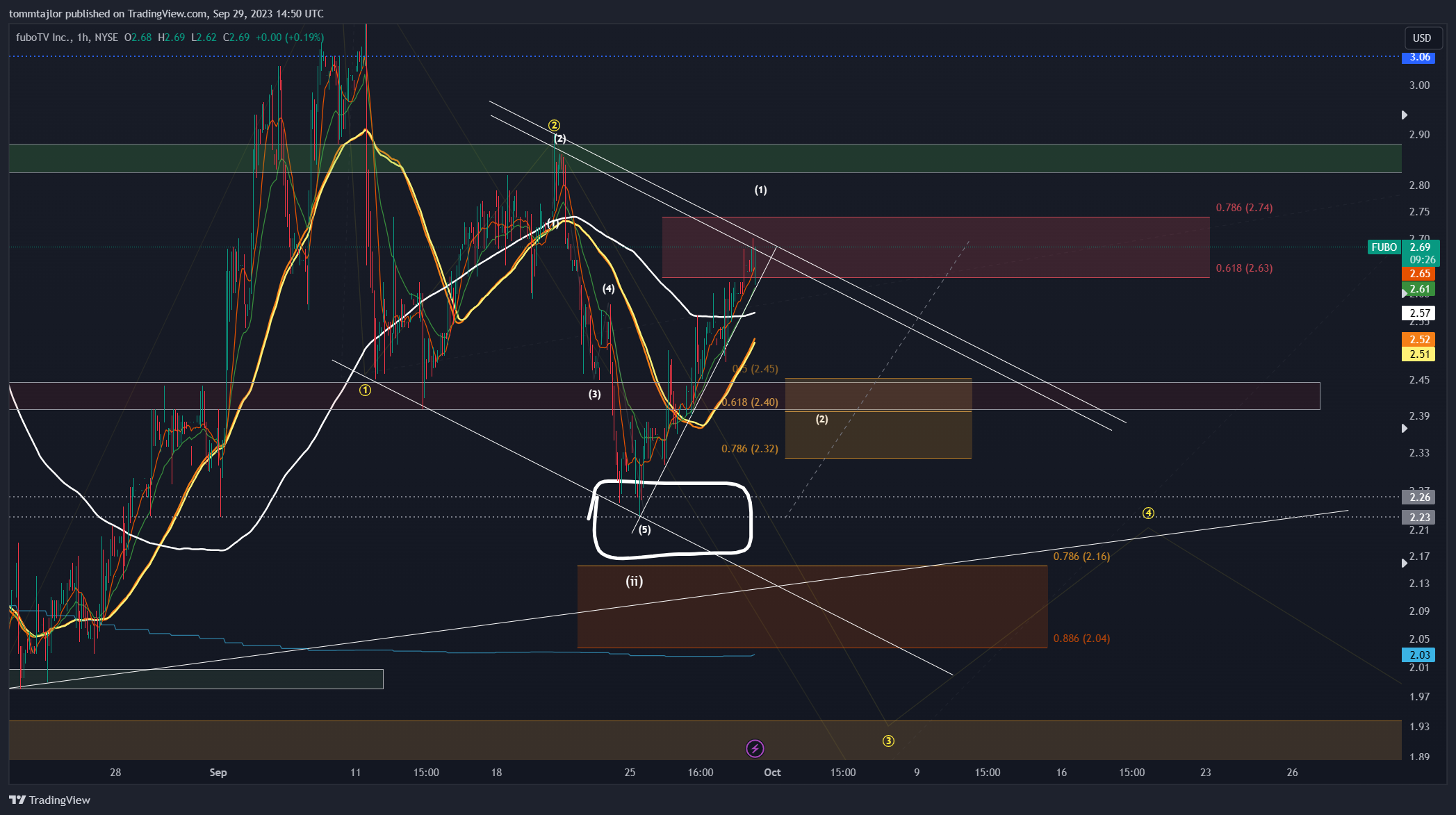The image size is (1456, 815).
Task: Select the yellow 2.51 price label
Action: tap(1418, 354)
